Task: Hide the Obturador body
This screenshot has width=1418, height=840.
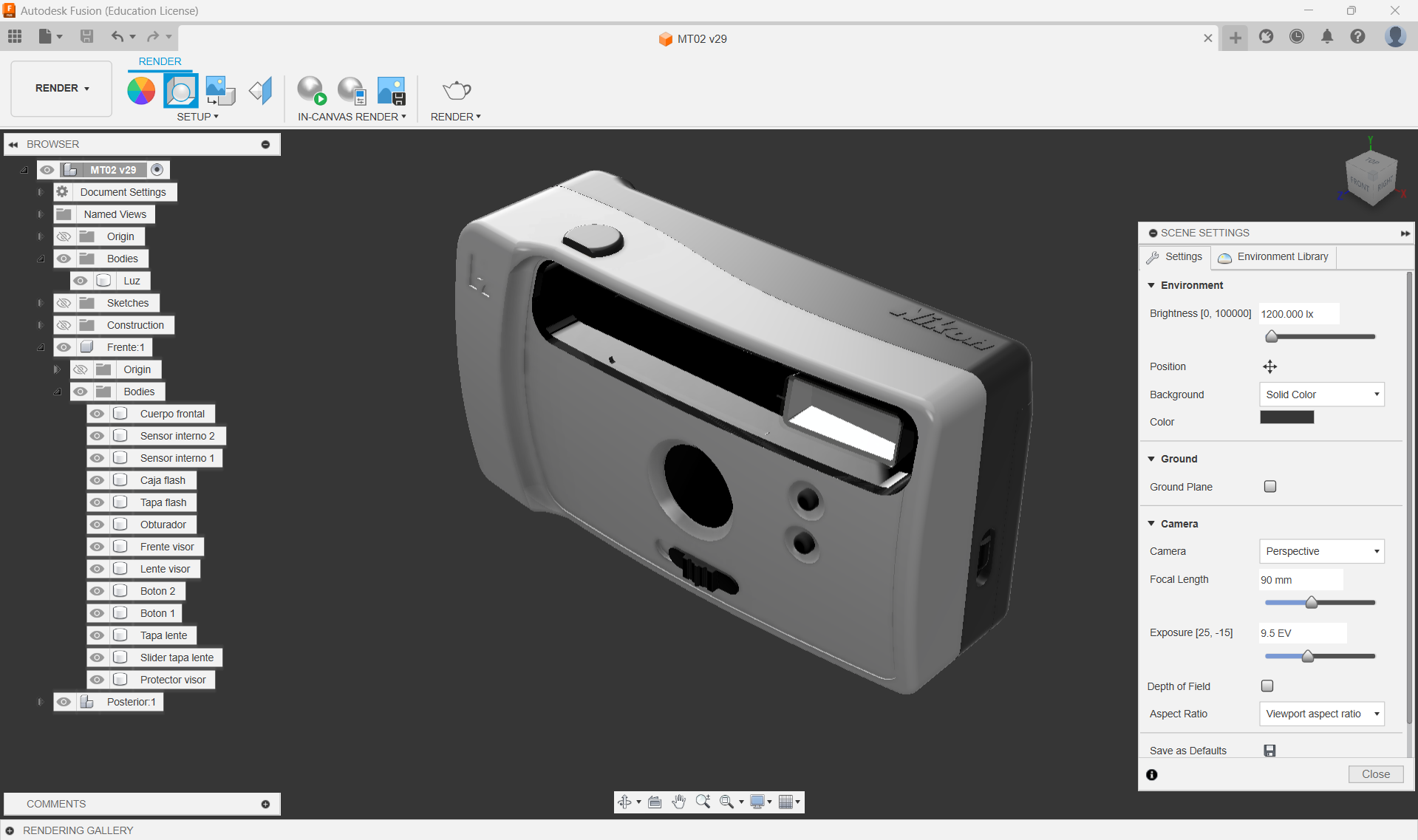Action: (x=97, y=525)
